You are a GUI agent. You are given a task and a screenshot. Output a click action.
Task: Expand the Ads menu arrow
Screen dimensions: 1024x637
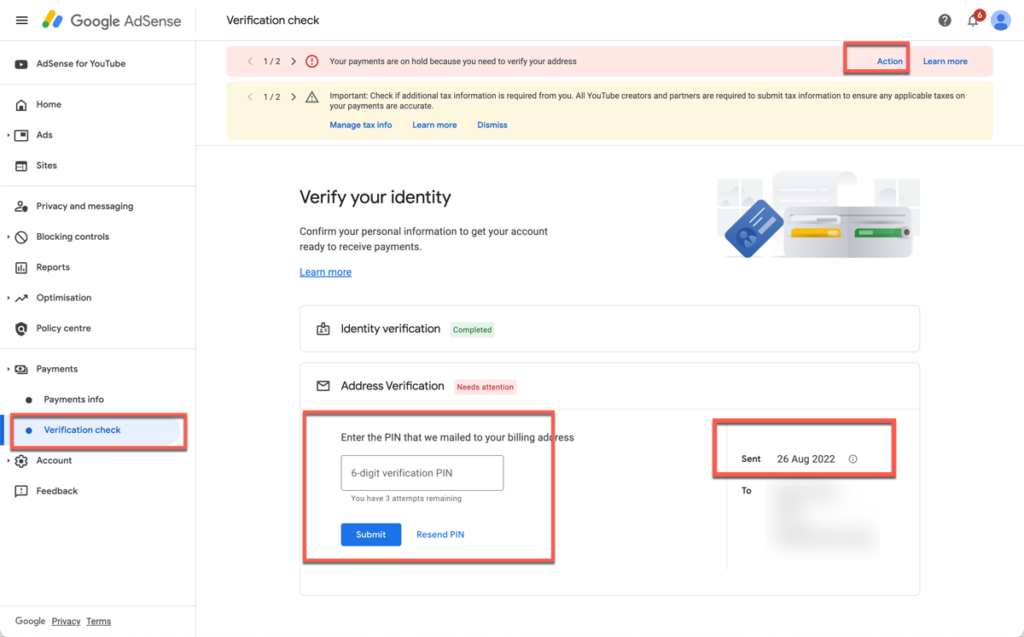pos(8,135)
